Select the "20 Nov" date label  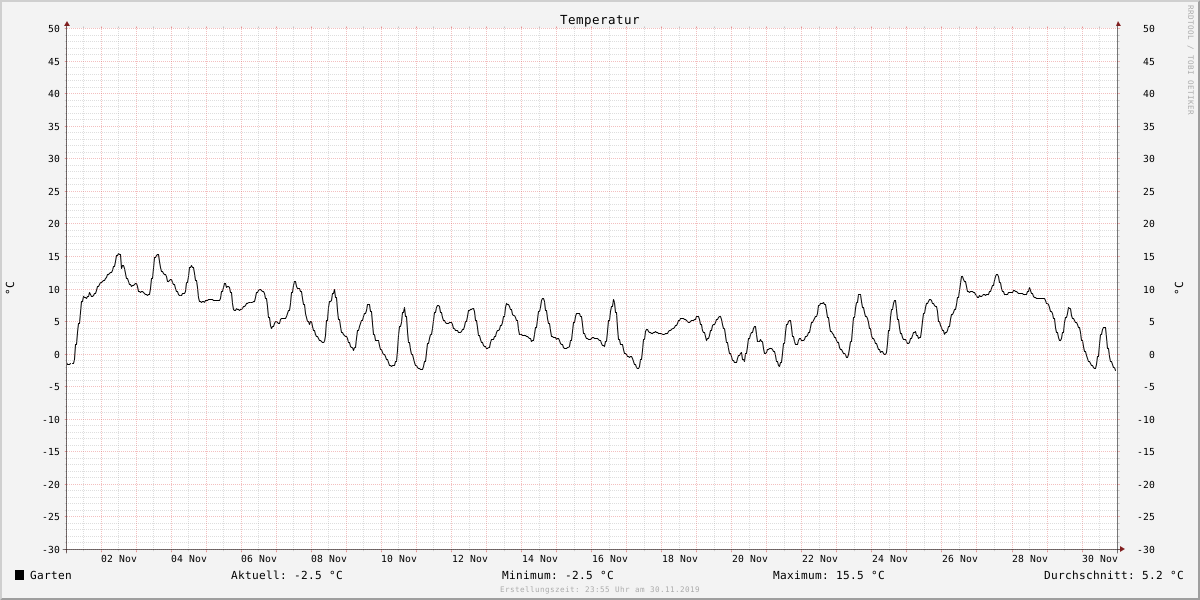[x=750, y=559]
